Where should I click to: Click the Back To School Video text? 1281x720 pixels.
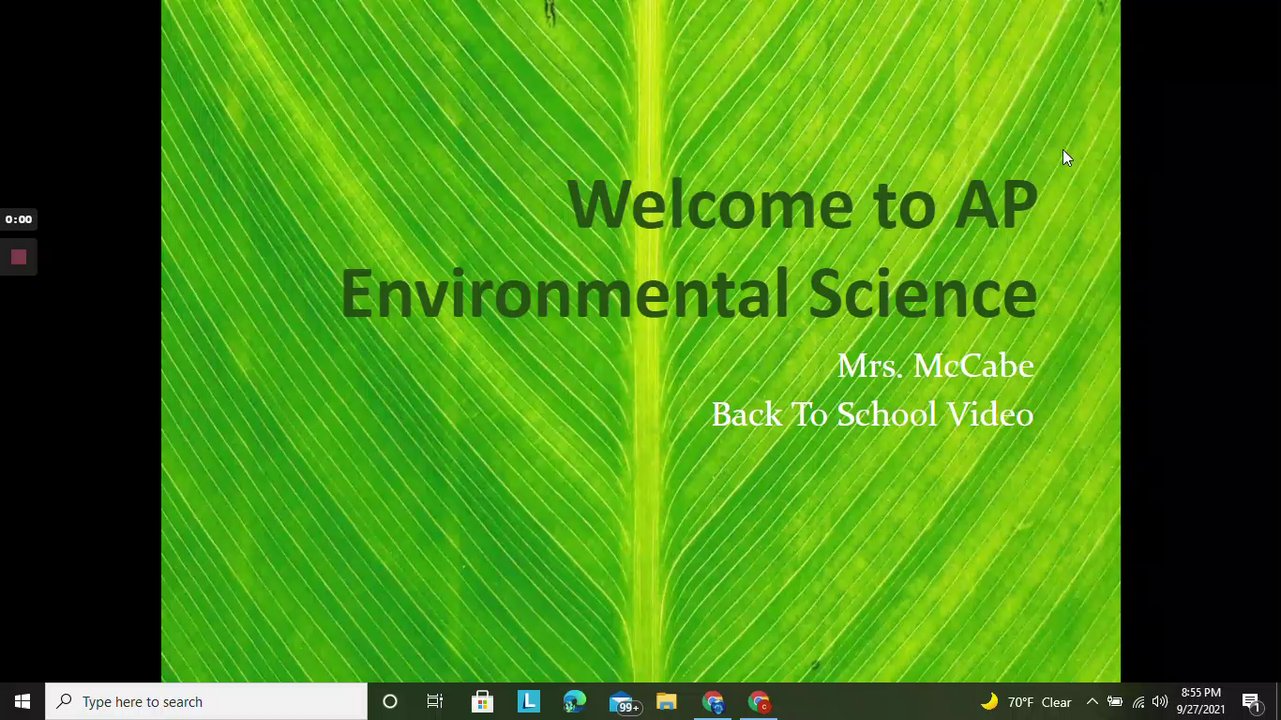tap(872, 414)
